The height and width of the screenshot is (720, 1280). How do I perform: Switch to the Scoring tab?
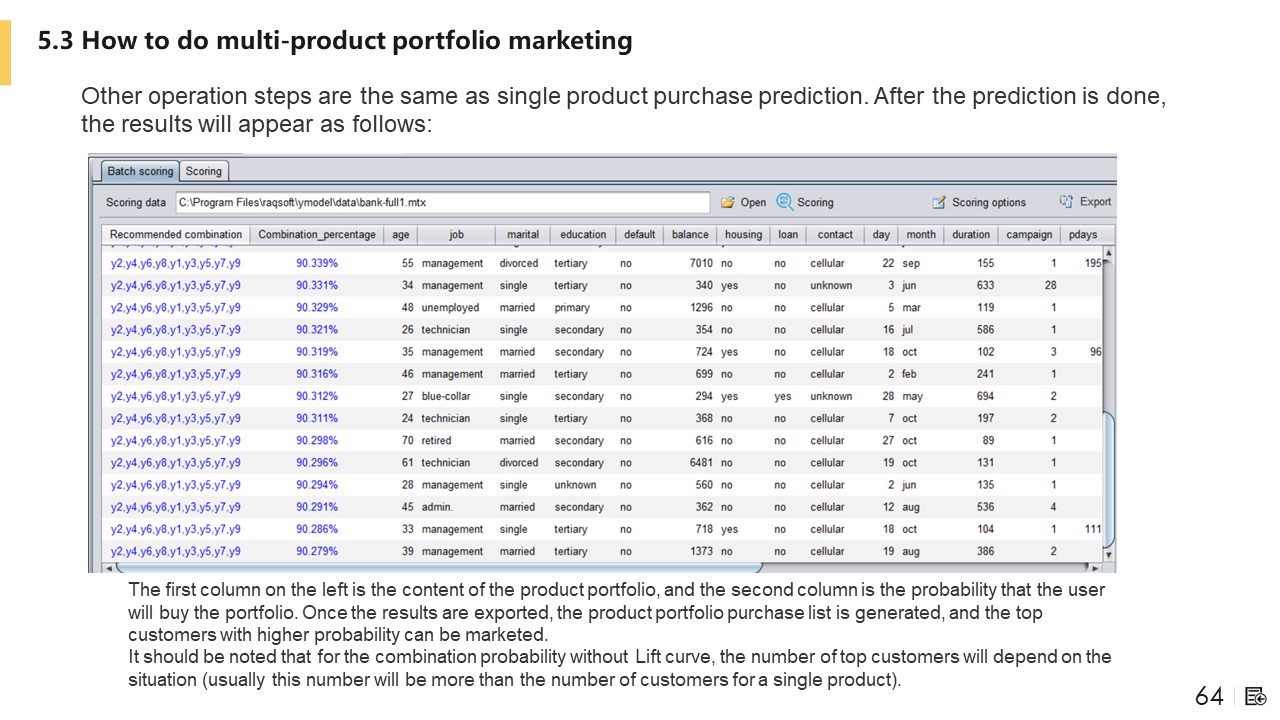click(x=204, y=171)
